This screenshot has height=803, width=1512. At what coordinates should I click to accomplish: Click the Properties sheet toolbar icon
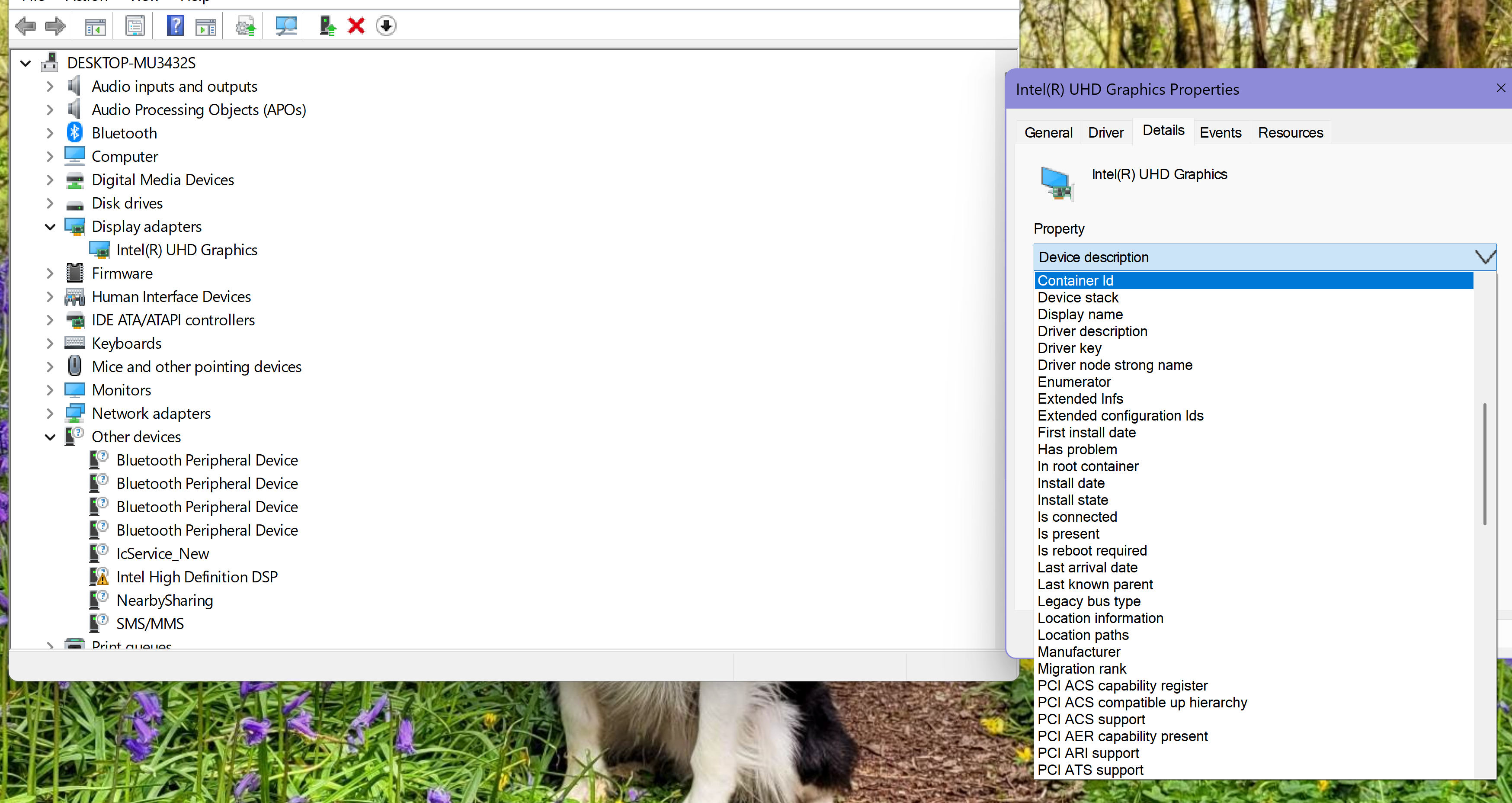tap(135, 26)
